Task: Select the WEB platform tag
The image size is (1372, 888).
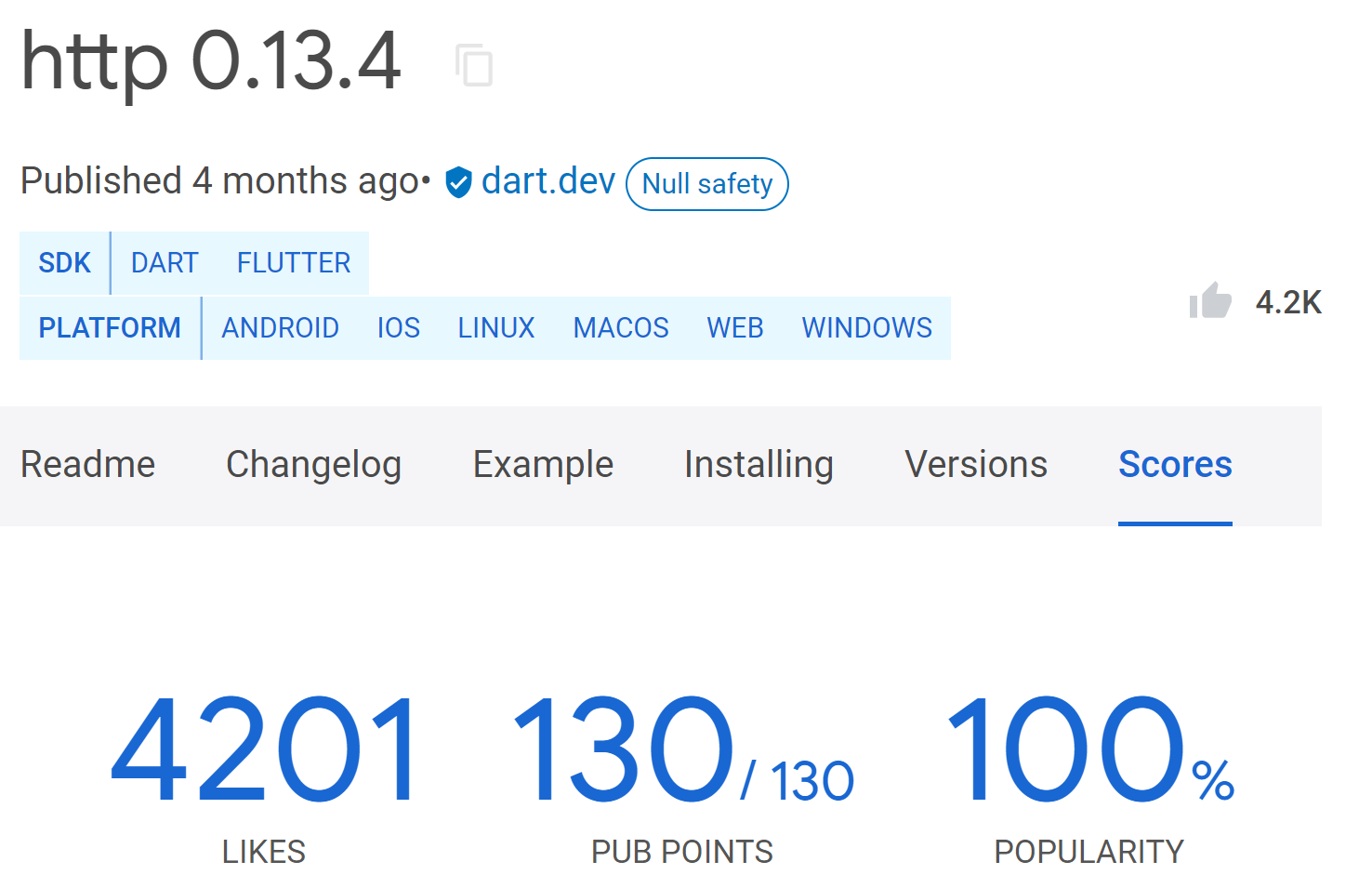Action: (x=735, y=328)
